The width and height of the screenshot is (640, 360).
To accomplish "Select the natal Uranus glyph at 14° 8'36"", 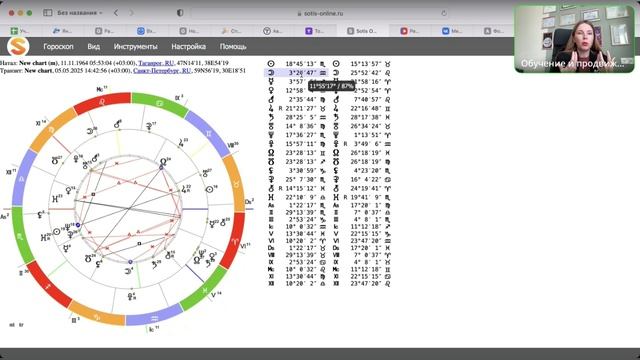I will (271, 126).
